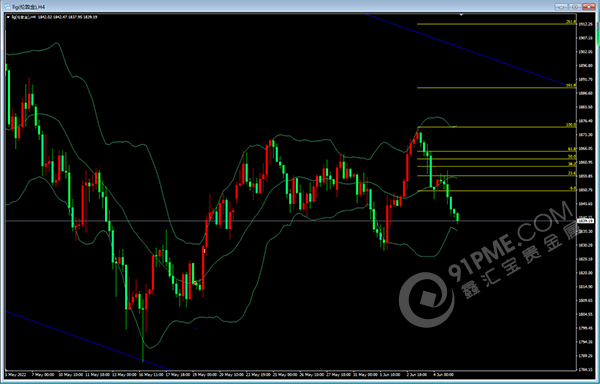Select the lower blue channel trendline
Viewport: 600px width, 384px height.
tap(88, 341)
